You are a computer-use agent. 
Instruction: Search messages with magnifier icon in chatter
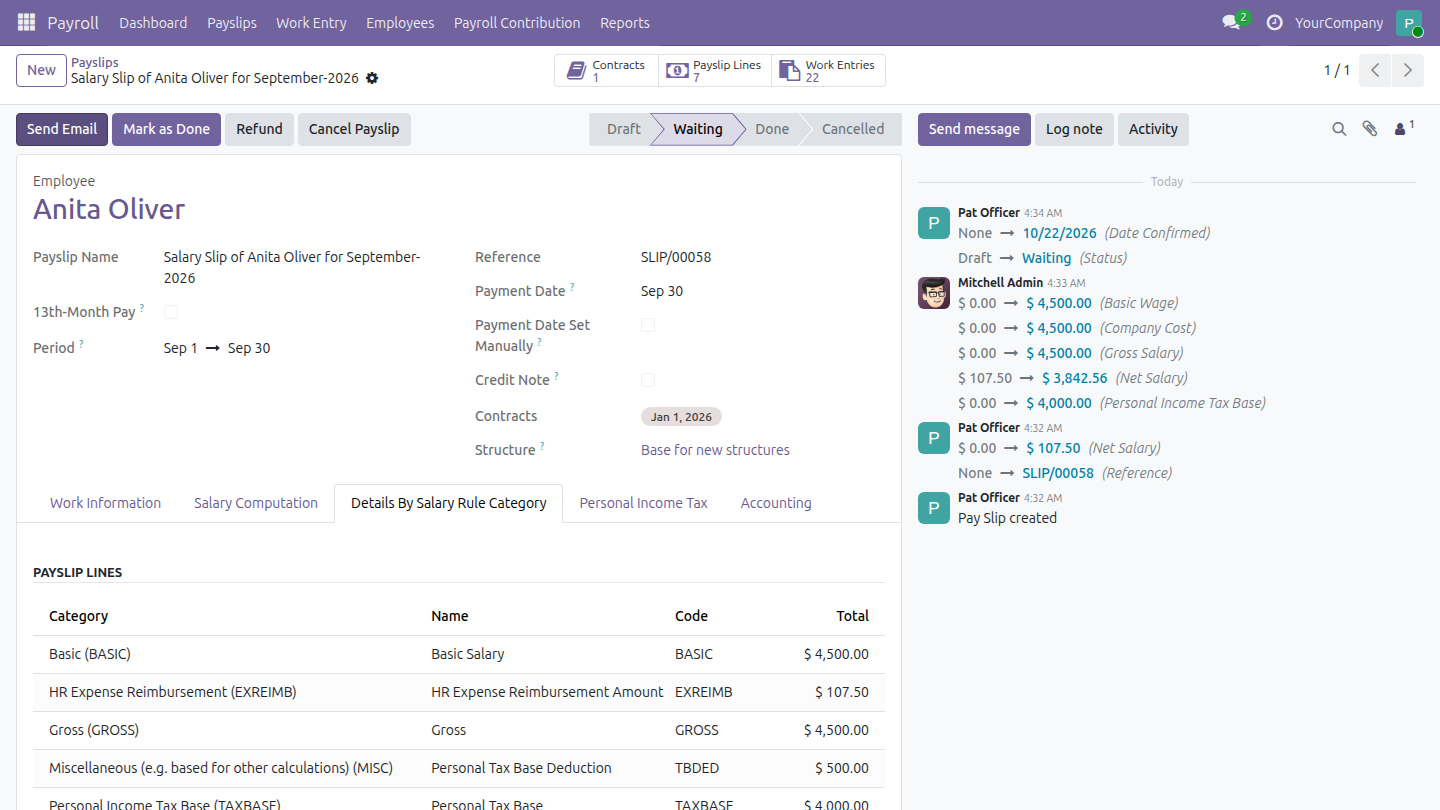(x=1339, y=129)
